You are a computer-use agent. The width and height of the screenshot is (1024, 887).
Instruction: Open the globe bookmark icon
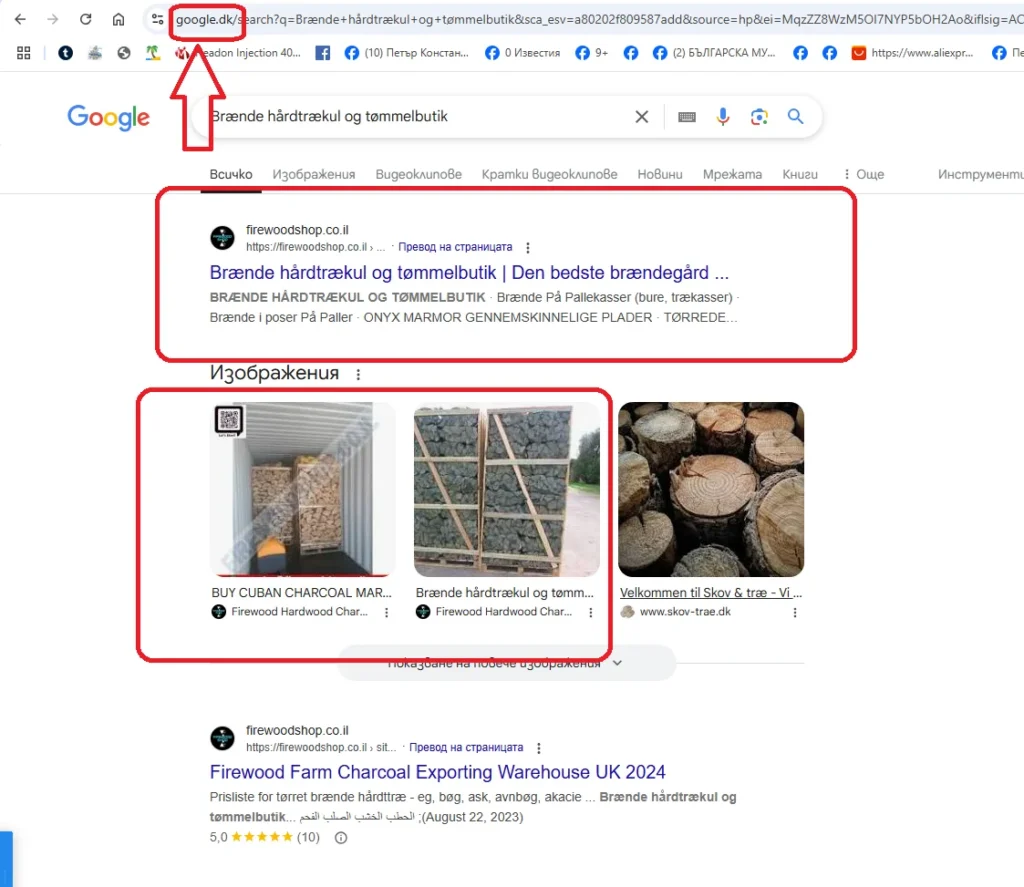pyautogui.click(x=123, y=53)
